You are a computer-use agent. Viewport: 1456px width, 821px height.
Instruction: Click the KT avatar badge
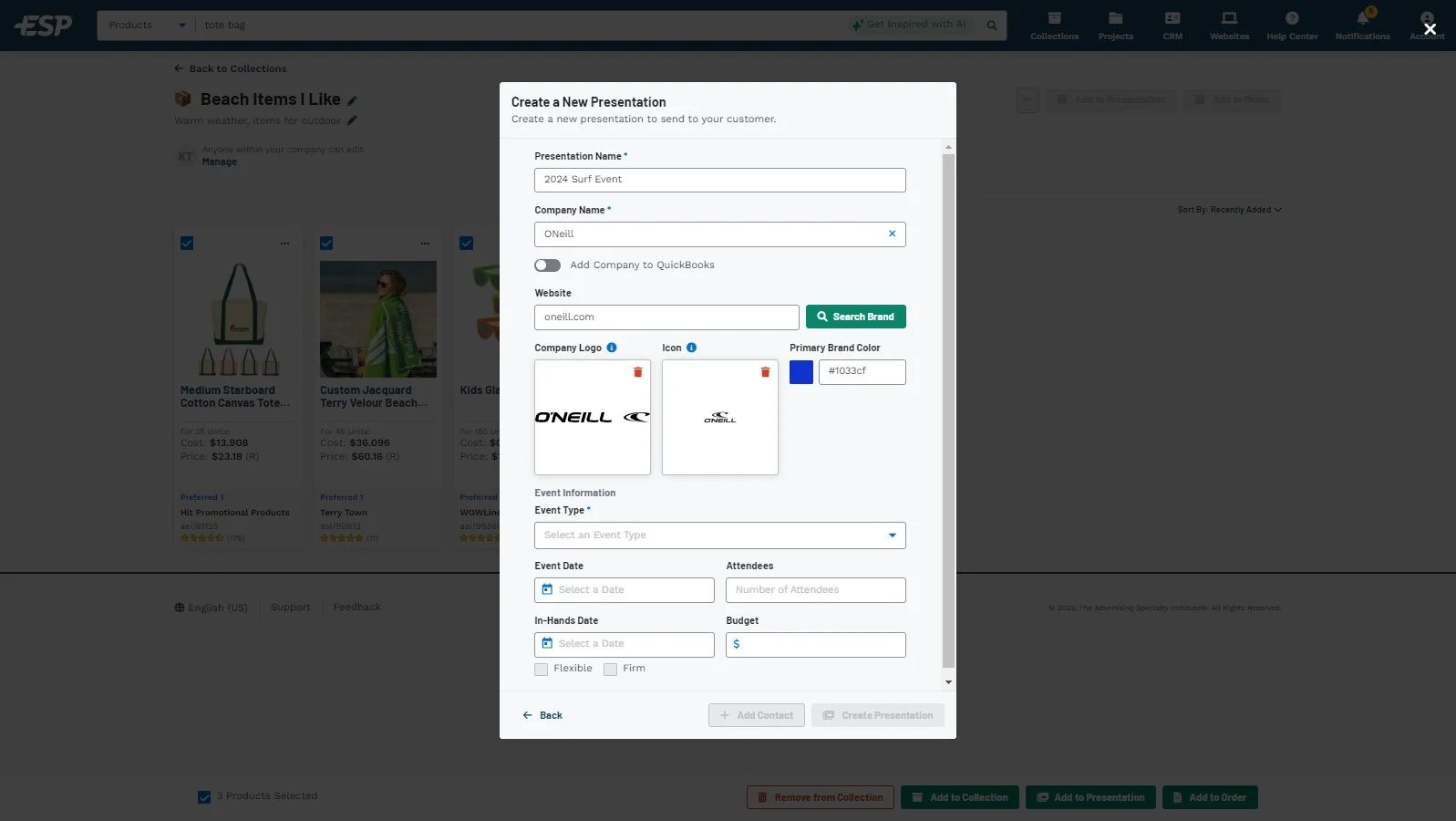pyautogui.click(x=186, y=157)
